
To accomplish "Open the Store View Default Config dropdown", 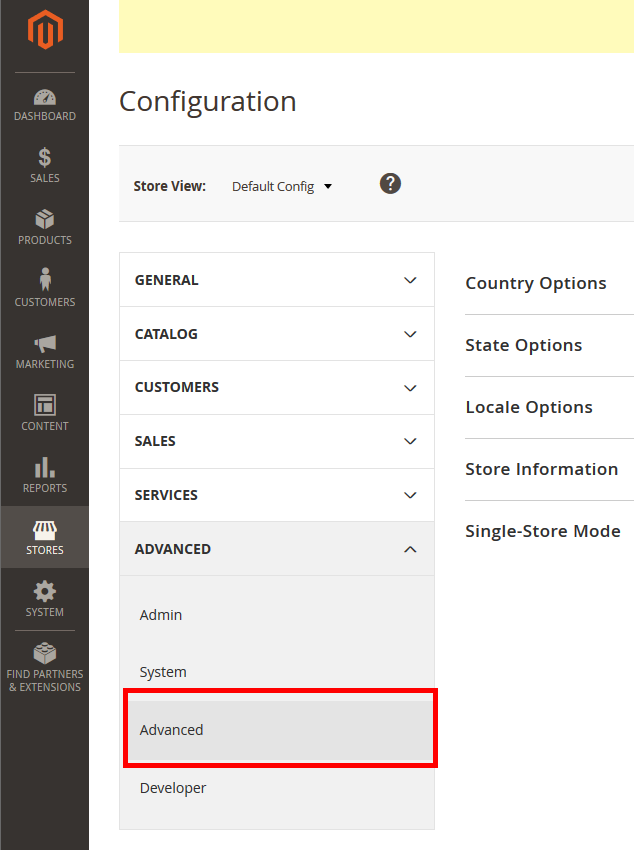I will pos(281,187).
